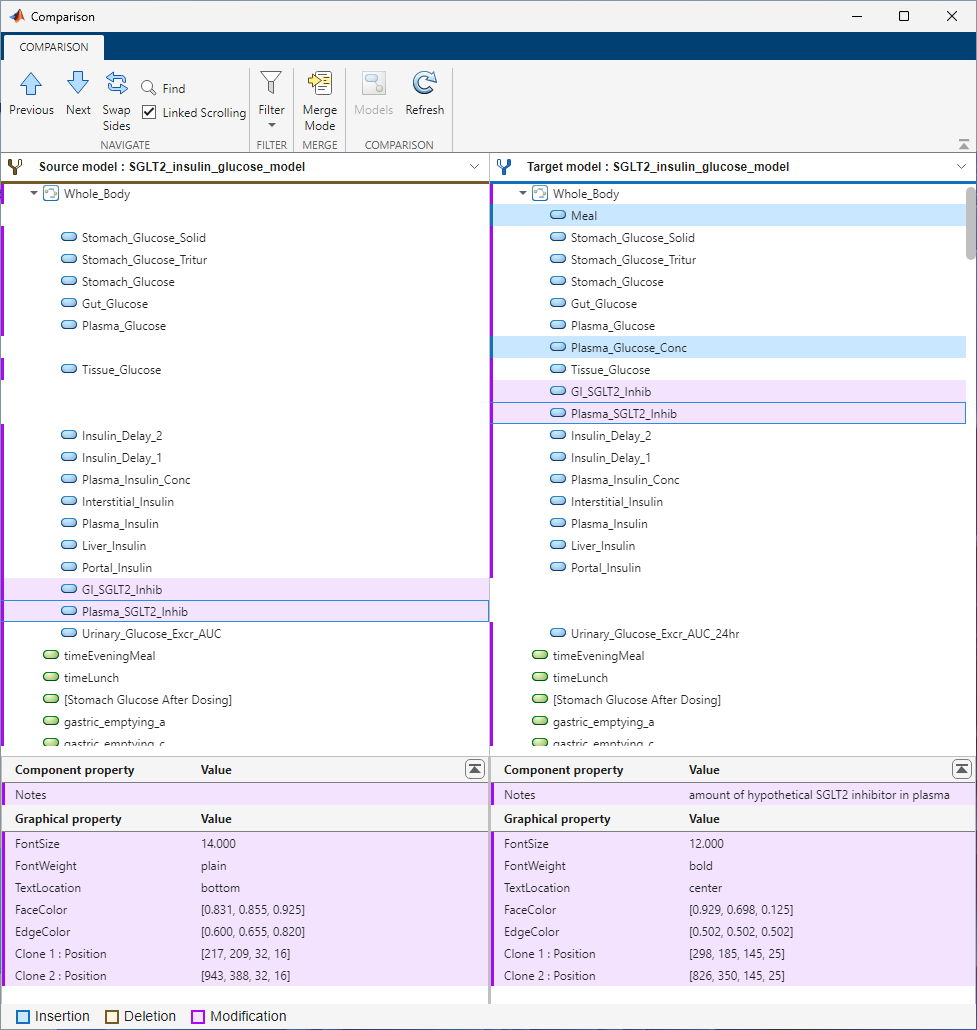
Task: Click the magenta Modification color swatch
Action: [x=197, y=1016]
